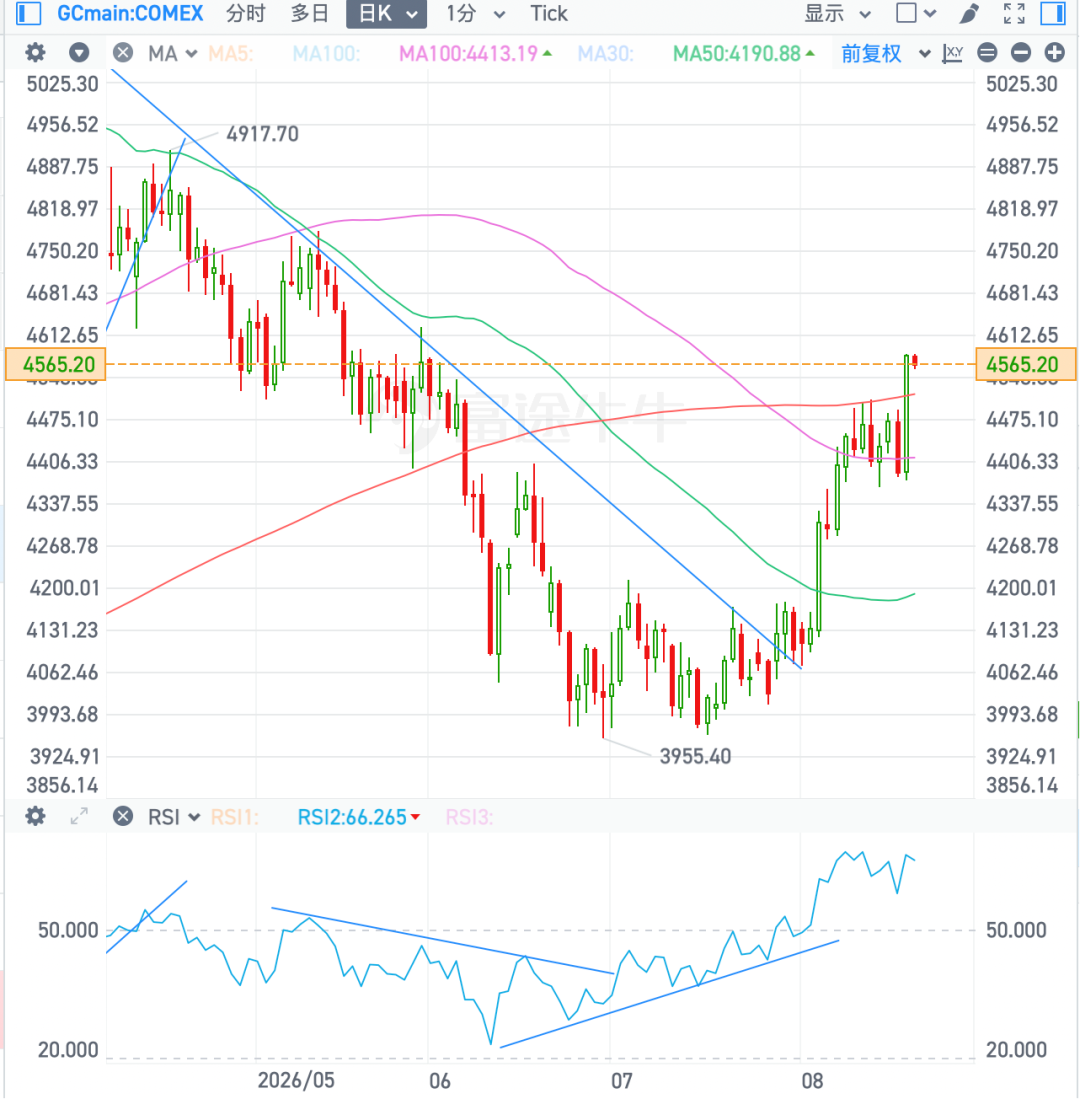Toggle the XY axis scale icon
Image resolution: width=1080 pixels, height=1099 pixels.
click(952, 53)
